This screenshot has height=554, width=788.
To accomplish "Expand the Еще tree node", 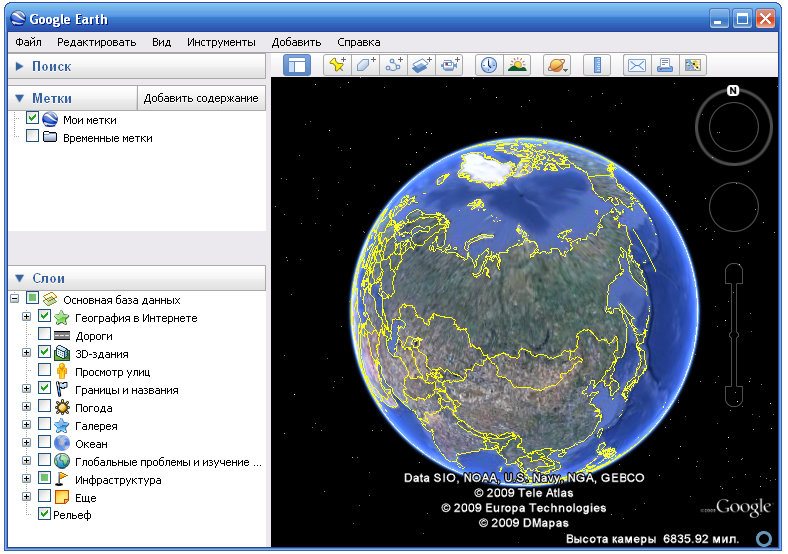I will coord(27,497).
